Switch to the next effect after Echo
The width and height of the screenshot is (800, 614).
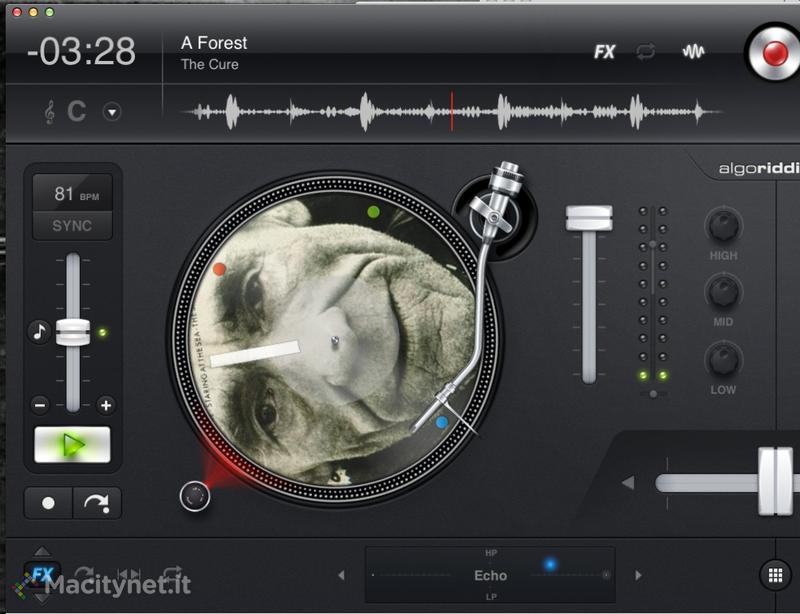(x=638, y=575)
